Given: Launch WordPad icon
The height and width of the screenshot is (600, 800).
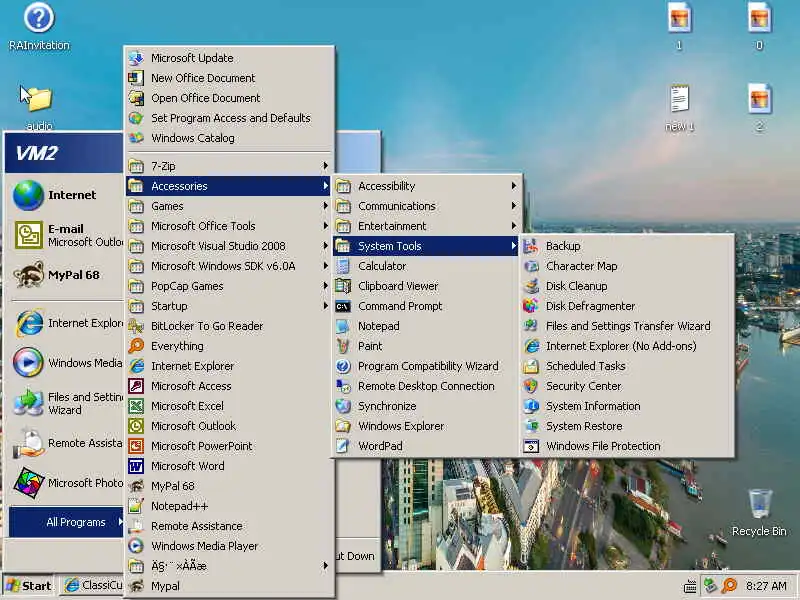Looking at the screenshot, I should coord(343,446).
